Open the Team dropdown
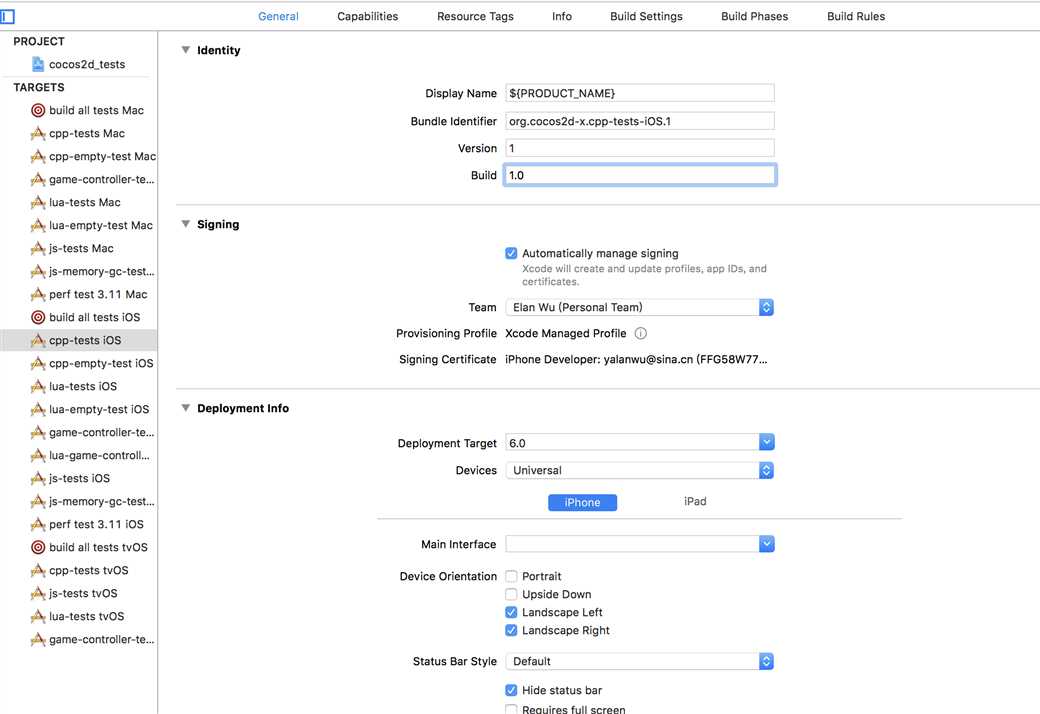The image size is (1040, 714). click(x=639, y=307)
